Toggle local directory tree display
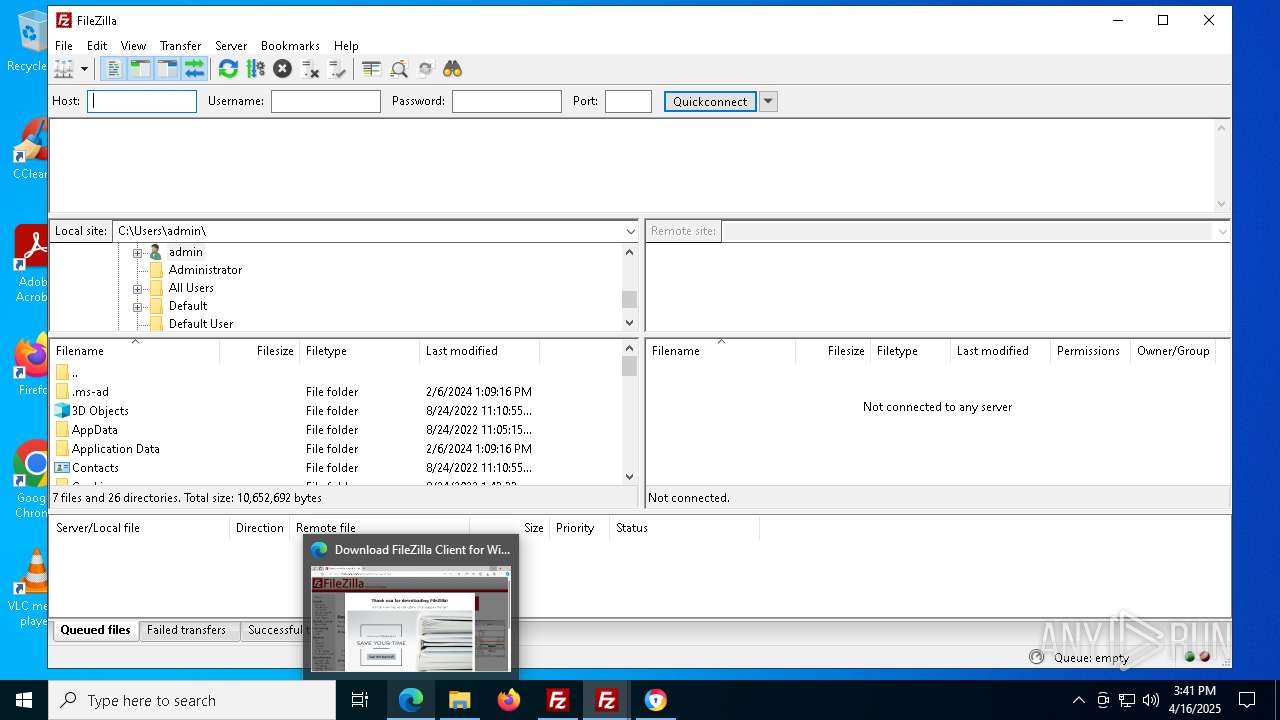The height and width of the screenshot is (720, 1280). (x=140, y=69)
